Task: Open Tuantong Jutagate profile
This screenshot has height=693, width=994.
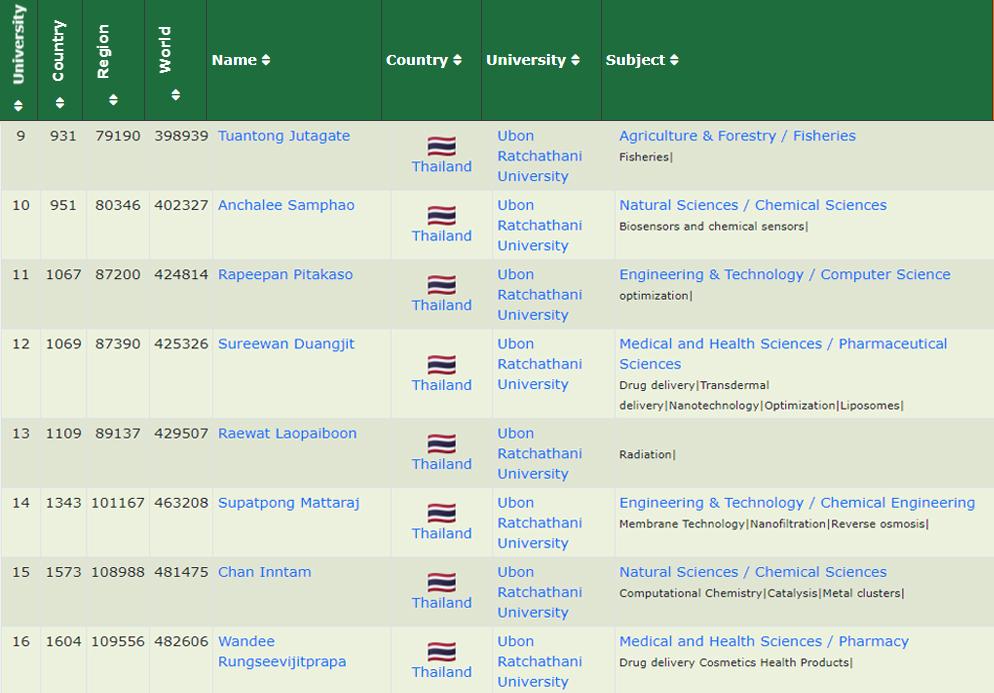Action: (x=284, y=136)
